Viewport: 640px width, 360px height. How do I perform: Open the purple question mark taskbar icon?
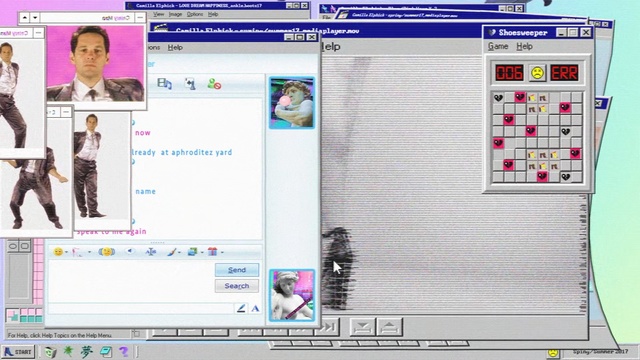123,351
